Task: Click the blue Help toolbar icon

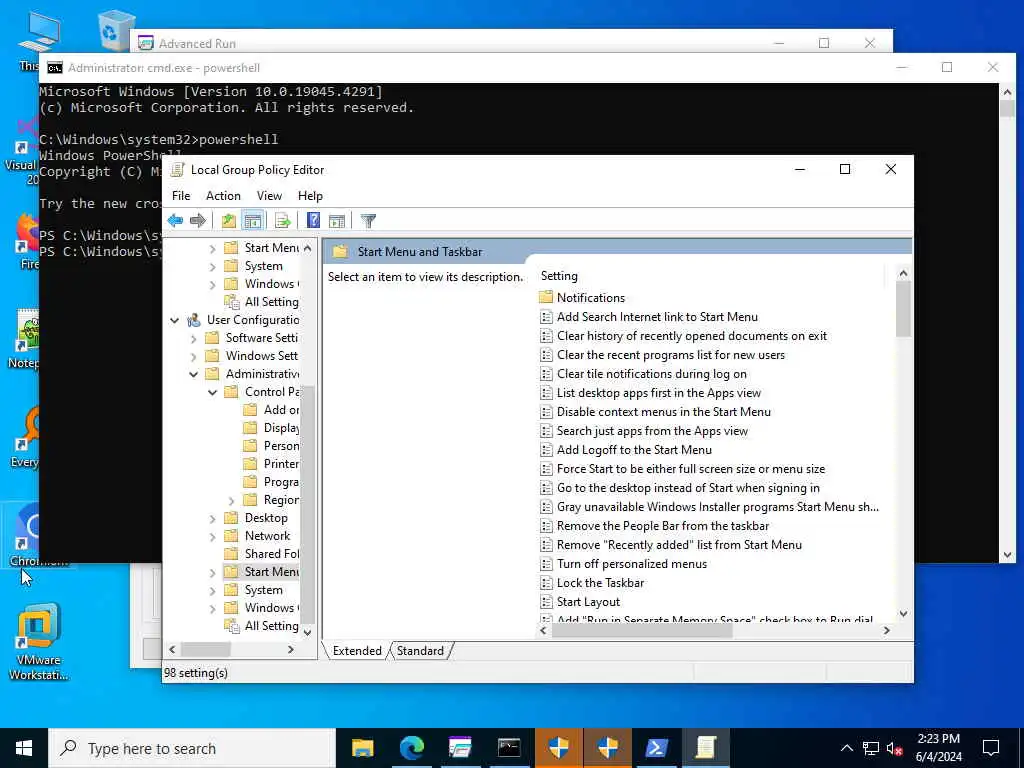Action: tap(313, 221)
